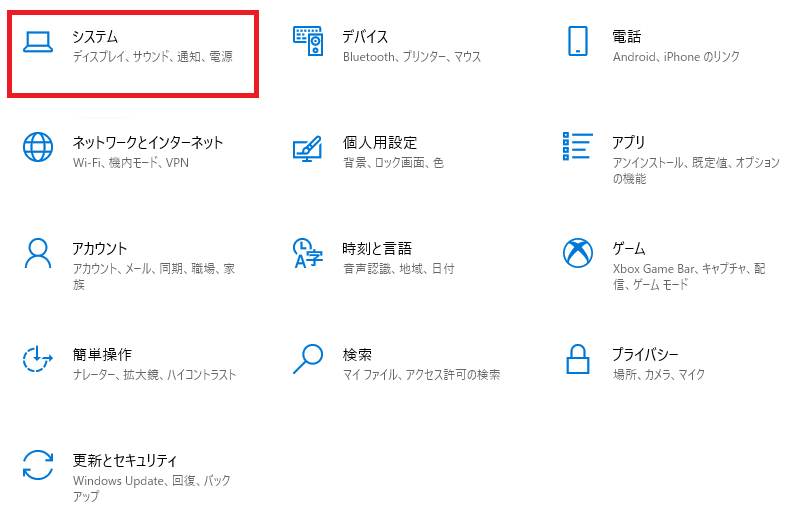Viewport: 804px width, 532px height.
Task: Click the laptop icon for システム
Action: coord(38,42)
